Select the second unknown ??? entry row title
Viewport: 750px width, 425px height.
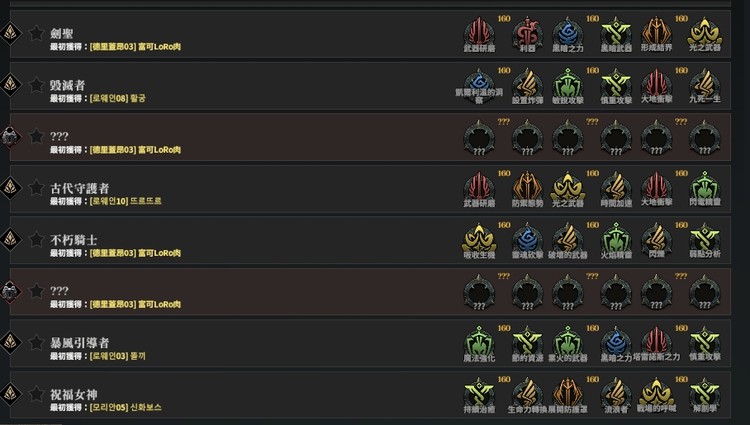tap(59, 291)
